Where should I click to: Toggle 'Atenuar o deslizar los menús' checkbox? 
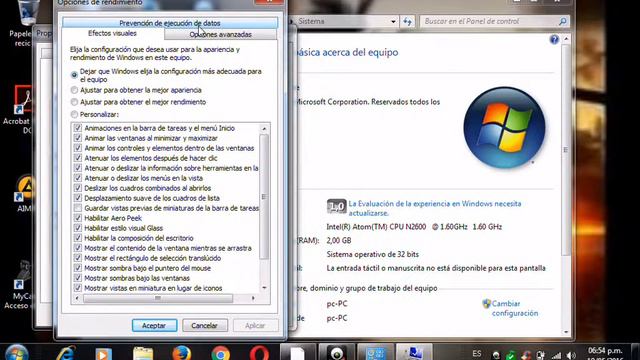coord(78,178)
